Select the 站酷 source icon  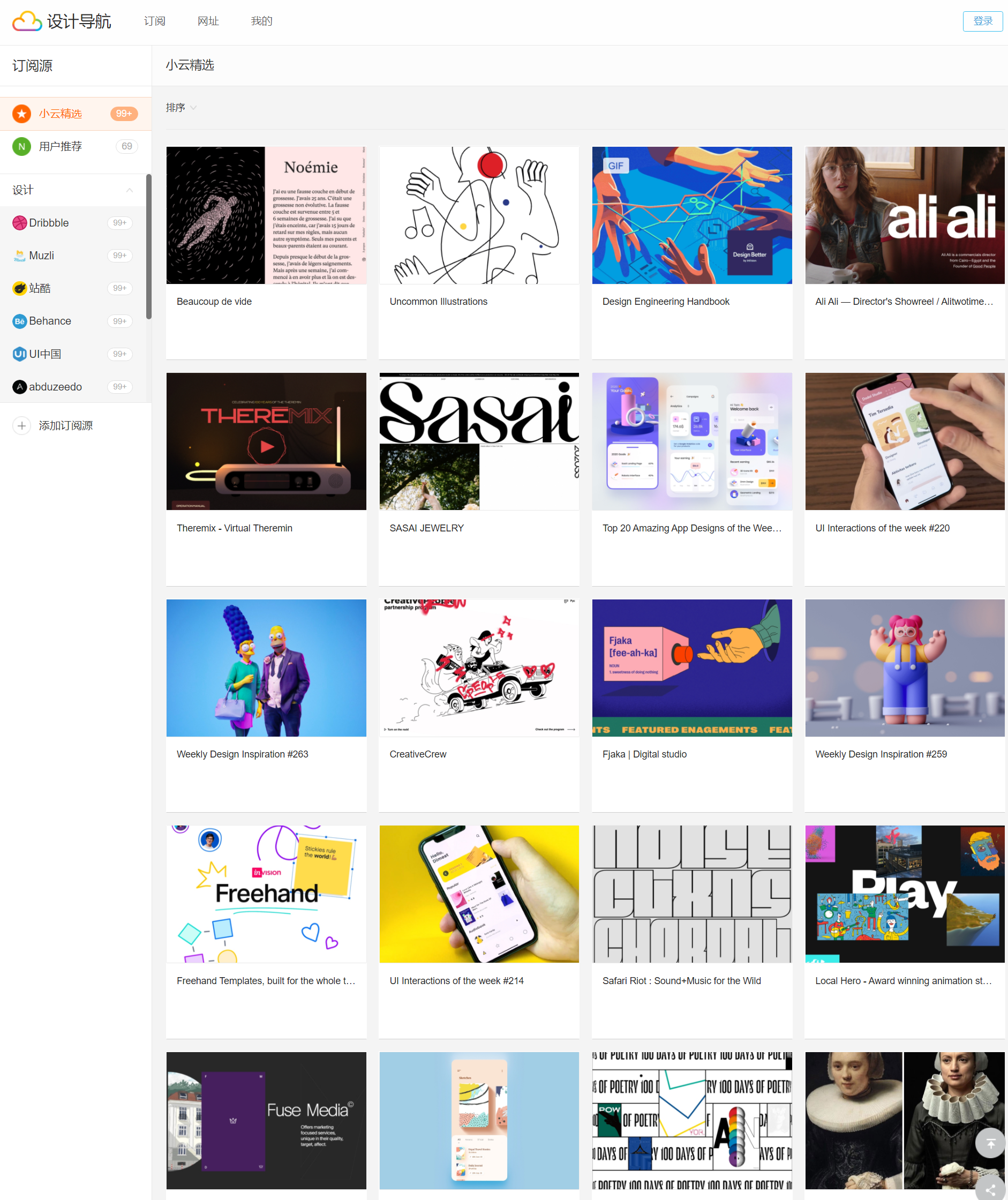click(20, 288)
